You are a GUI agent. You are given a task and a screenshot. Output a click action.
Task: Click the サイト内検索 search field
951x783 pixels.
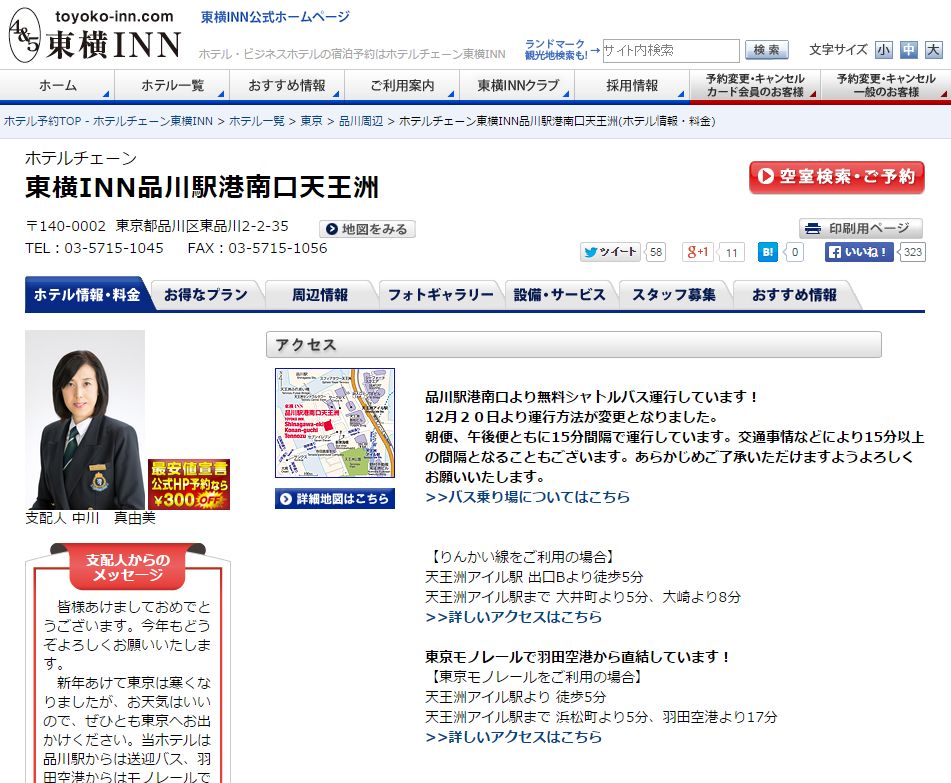[671, 50]
